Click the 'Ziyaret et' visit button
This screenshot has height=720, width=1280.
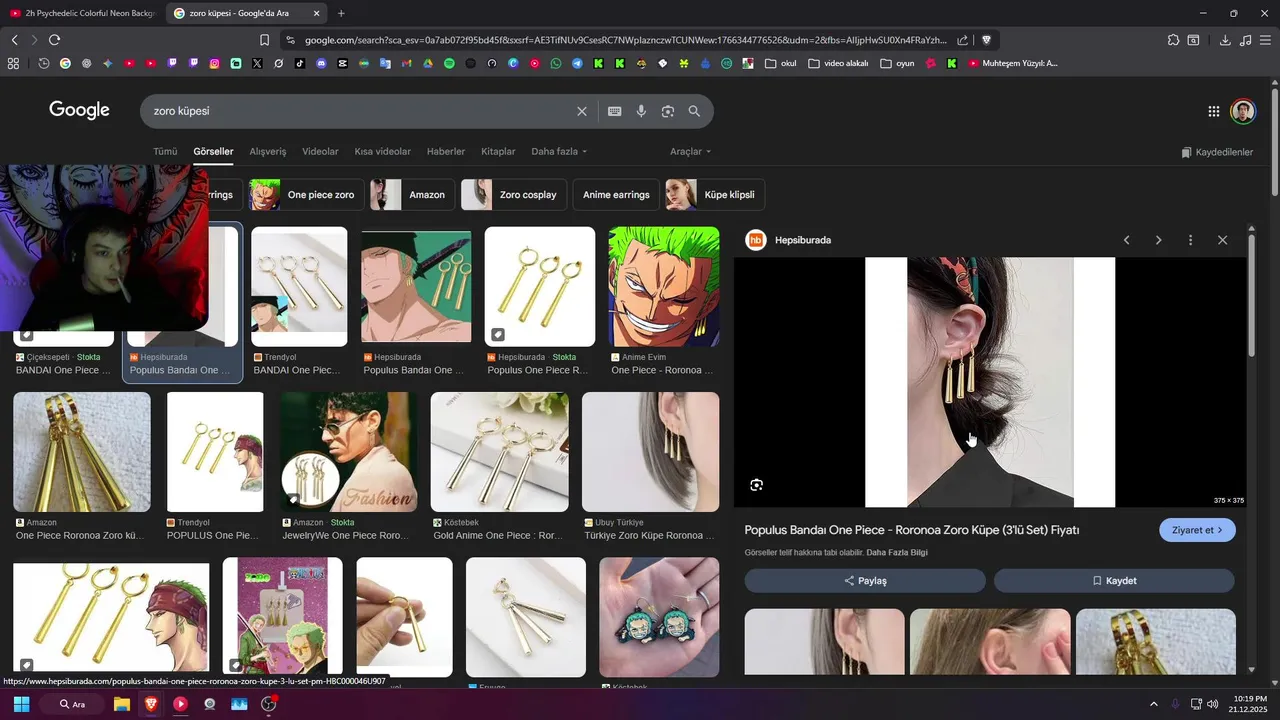tap(1197, 530)
